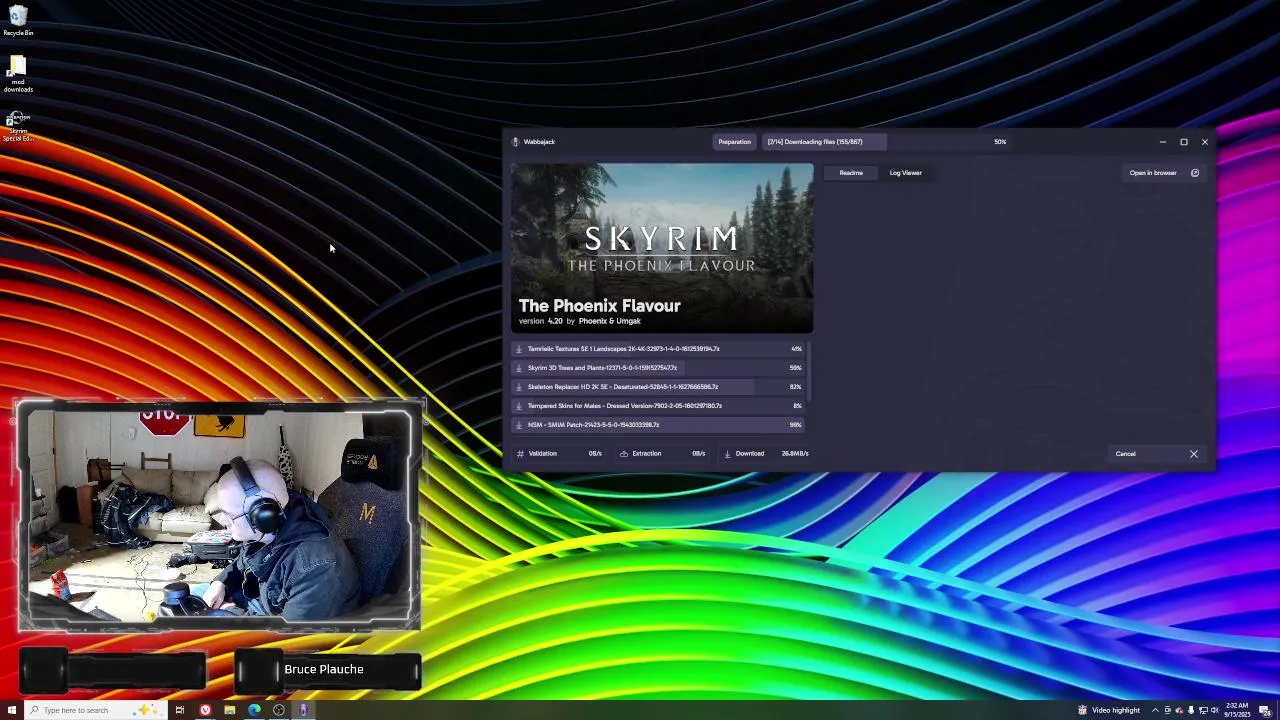Image resolution: width=1280 pixels, height=720 pixels.
Task: Click download icon of Tempered Skins row
Action: 518,406
